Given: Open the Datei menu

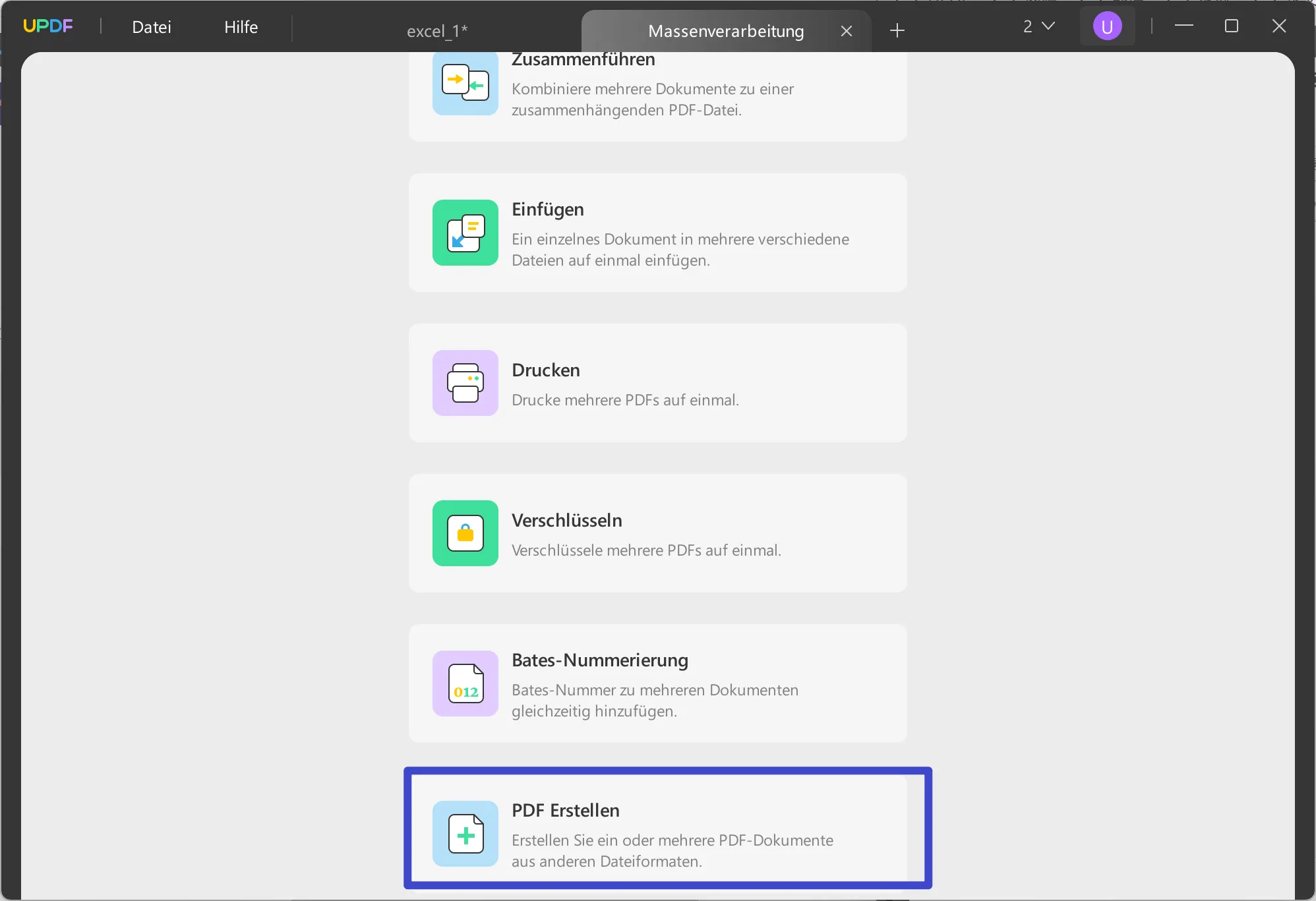Looking at the screenshot, I should pos(152,27).
